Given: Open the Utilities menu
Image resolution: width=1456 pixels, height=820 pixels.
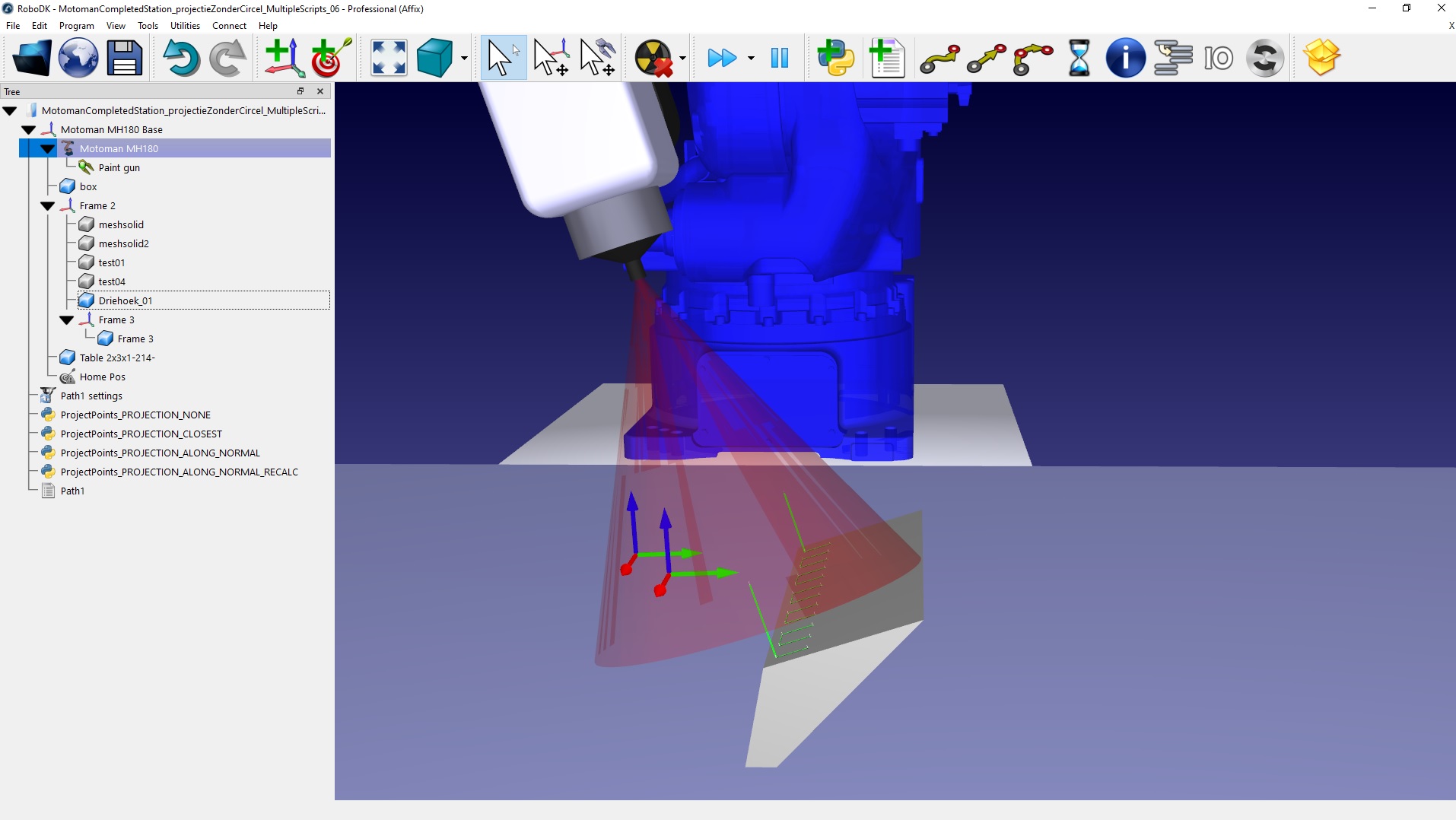Looking at the screenshot, I should (x=185, y=26).
